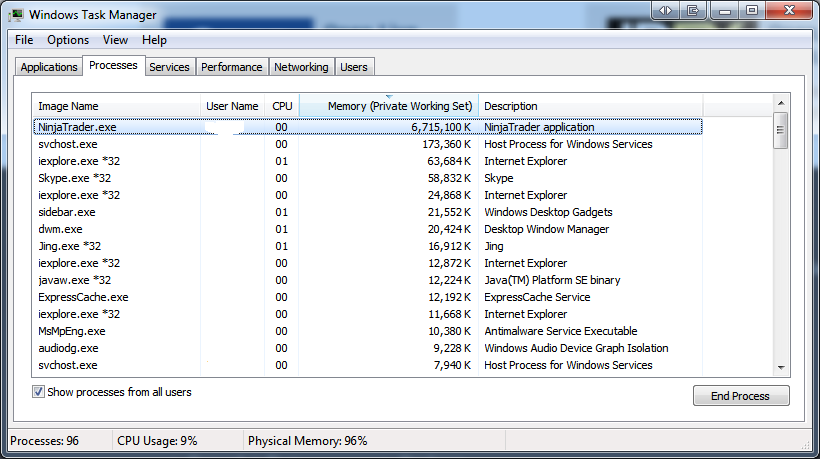Switch to the Users tab
820x459 pixels.
coord(354,67)
